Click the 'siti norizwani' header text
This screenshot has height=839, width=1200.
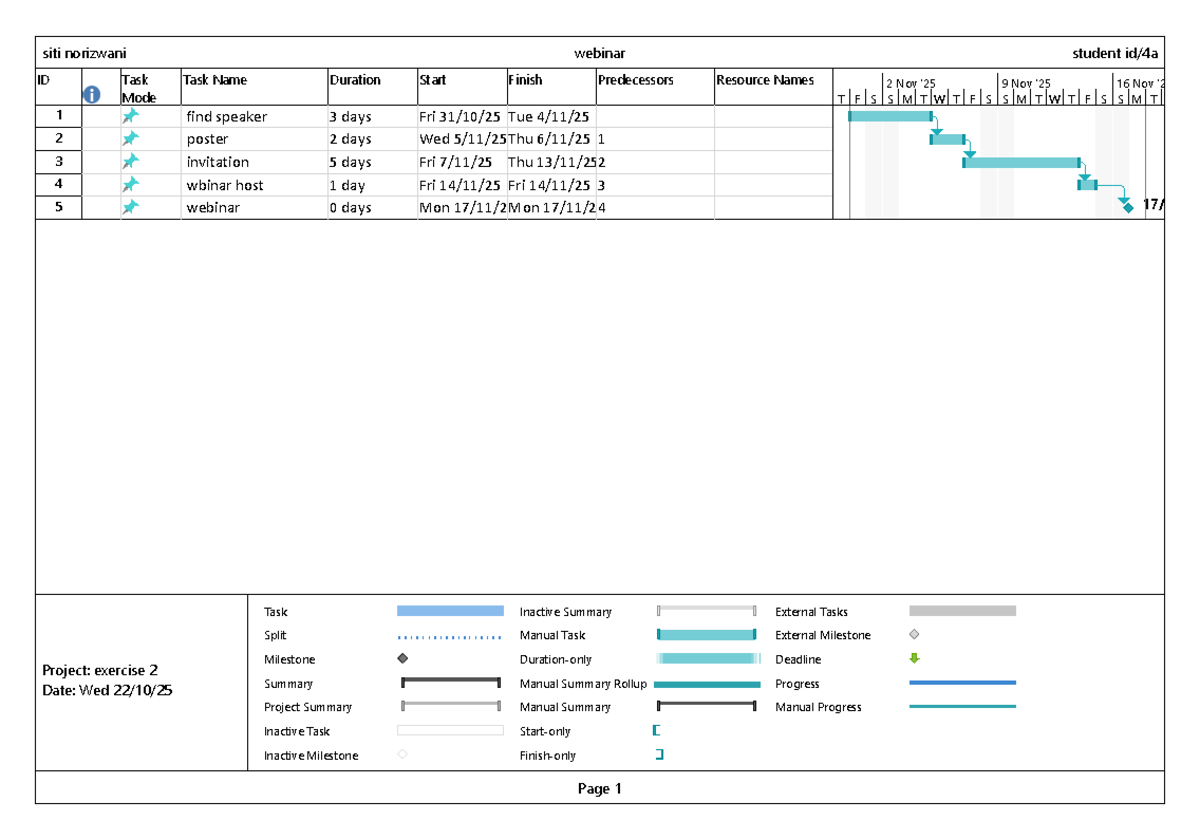84,54
